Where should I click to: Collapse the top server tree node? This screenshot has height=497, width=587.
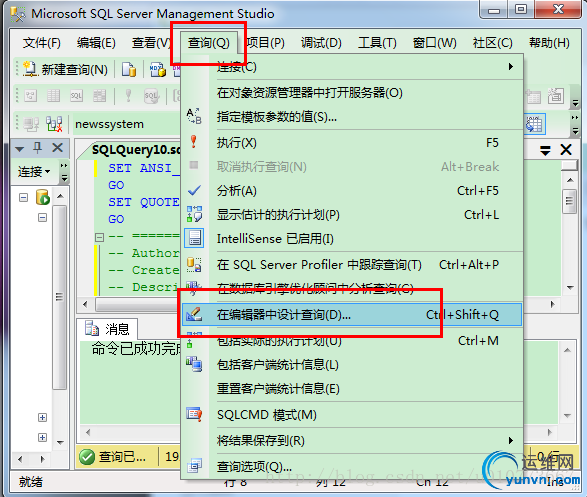pyautogui.click(x=24, y=197)
